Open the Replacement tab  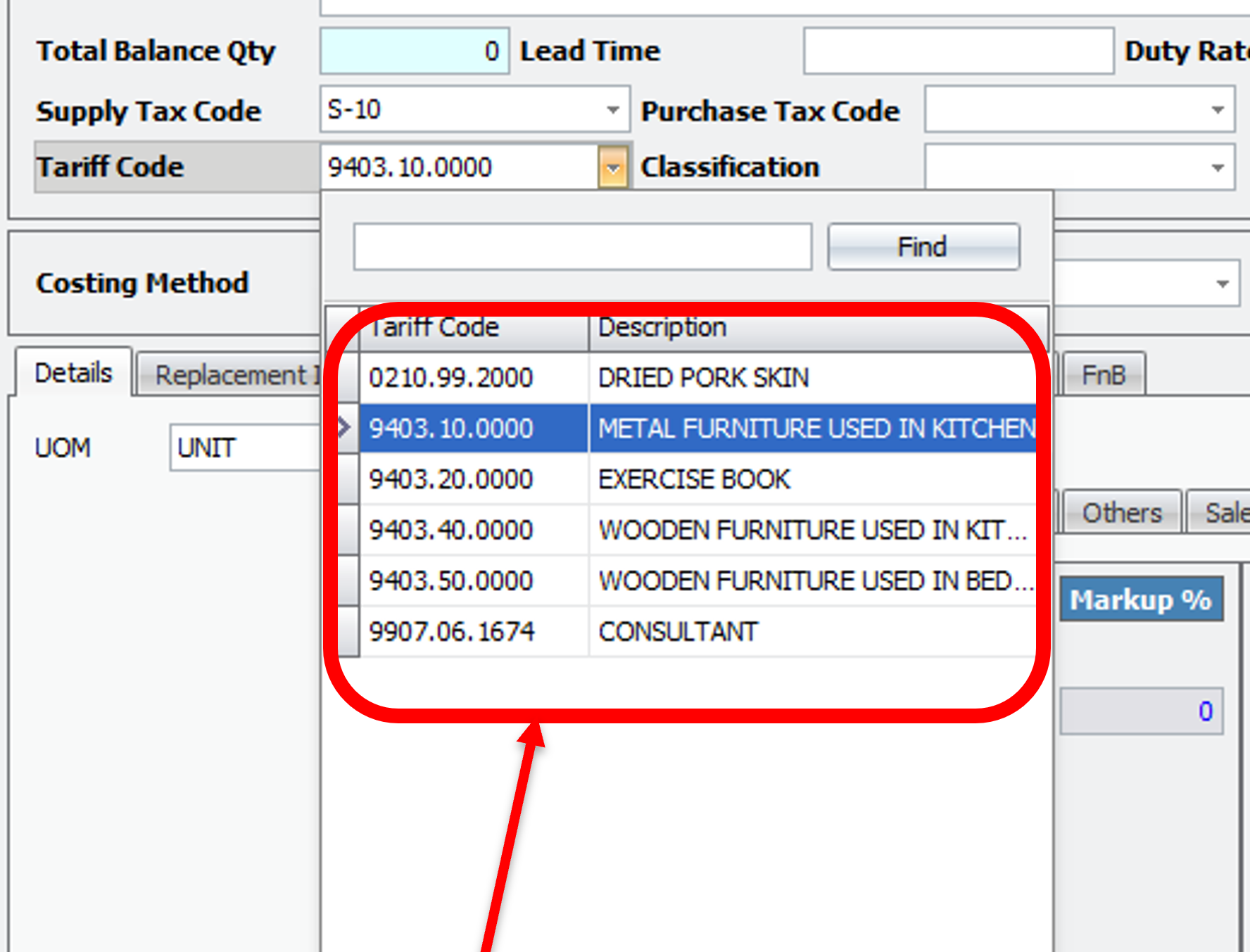229,375
